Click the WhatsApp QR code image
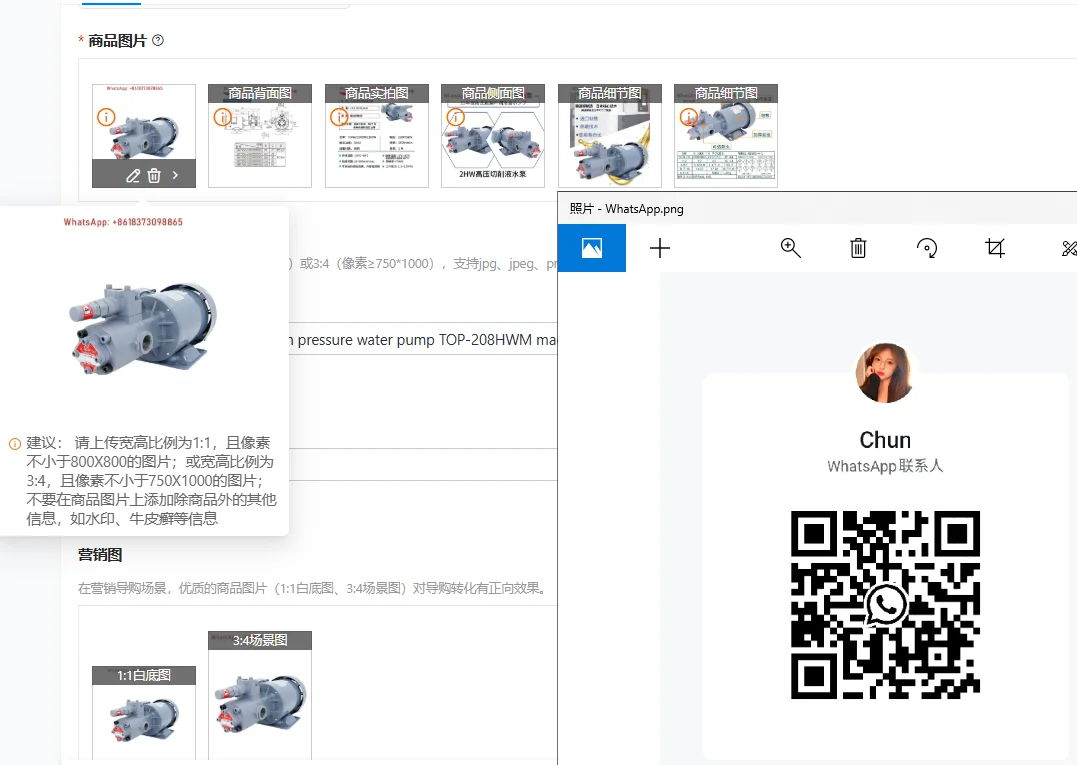 tap(885, 605)
